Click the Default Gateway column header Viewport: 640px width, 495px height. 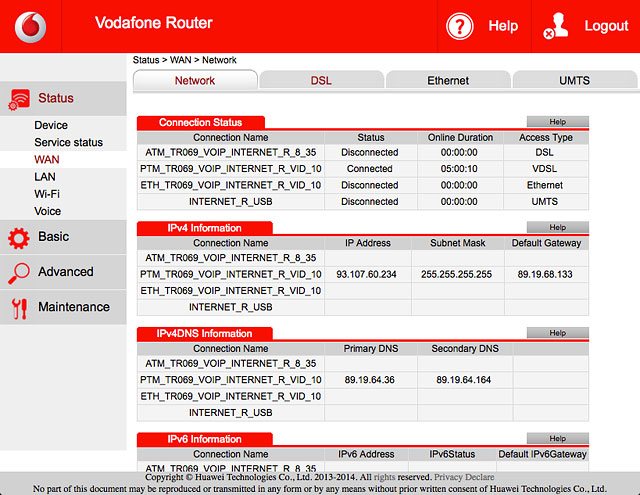tap(546, 243)
